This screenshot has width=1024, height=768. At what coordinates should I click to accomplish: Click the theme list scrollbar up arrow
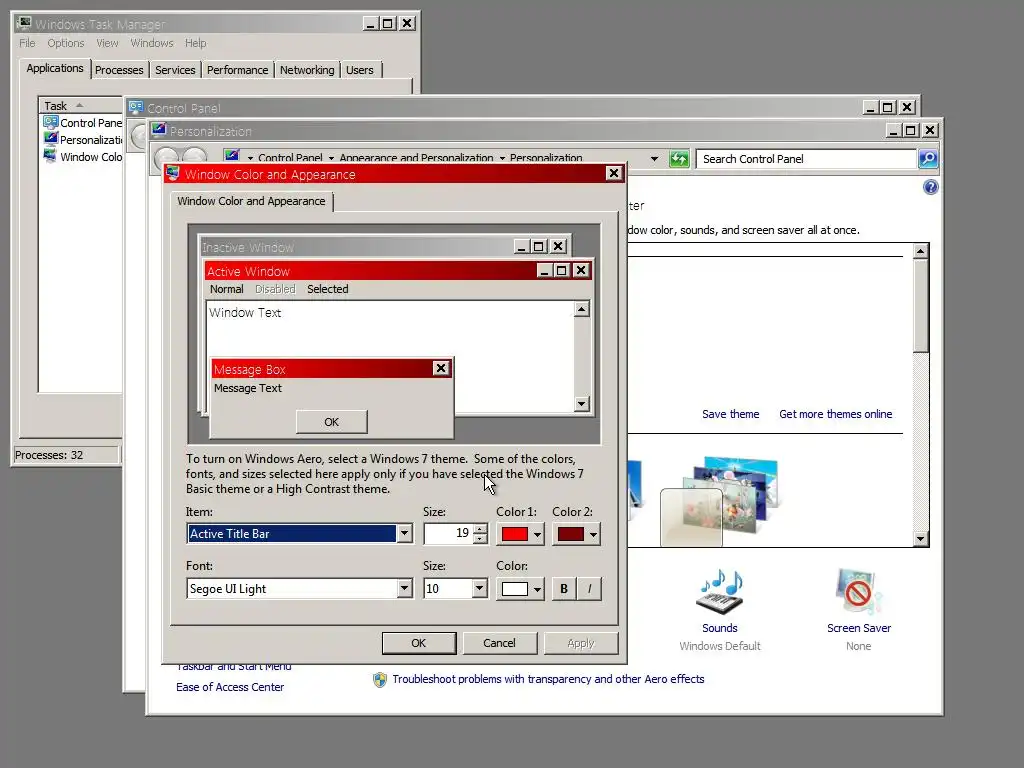(x=921, y=251)
